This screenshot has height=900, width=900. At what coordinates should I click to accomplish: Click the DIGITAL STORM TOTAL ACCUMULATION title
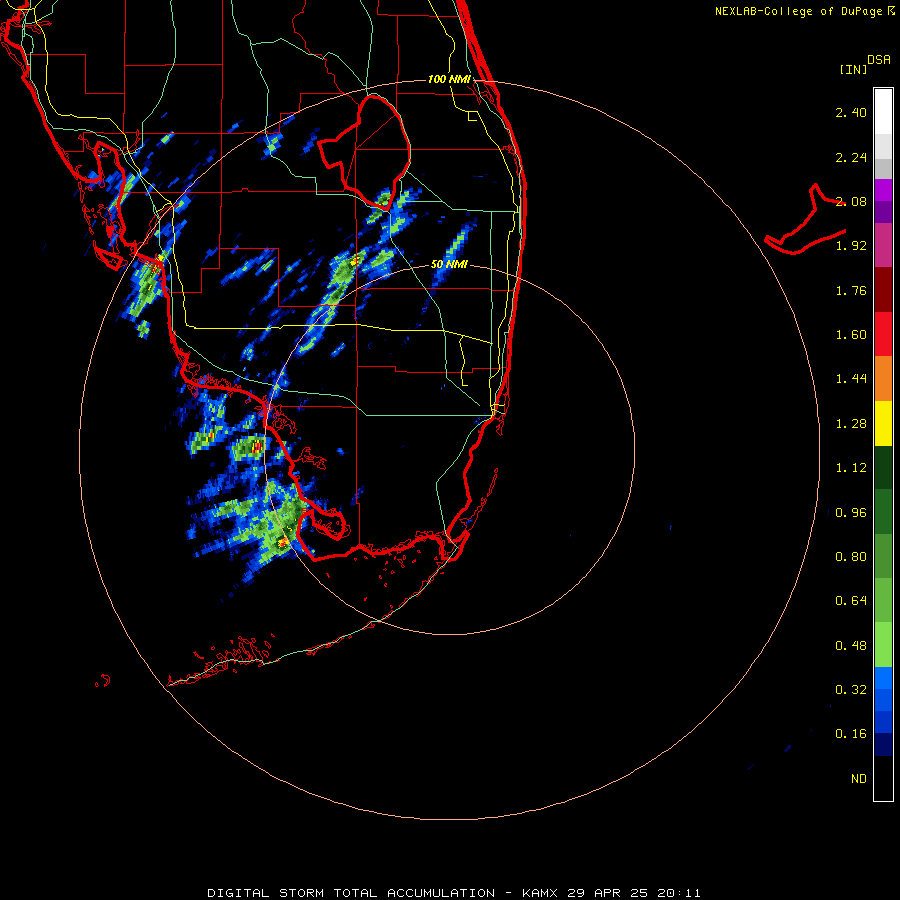[351, 893]
